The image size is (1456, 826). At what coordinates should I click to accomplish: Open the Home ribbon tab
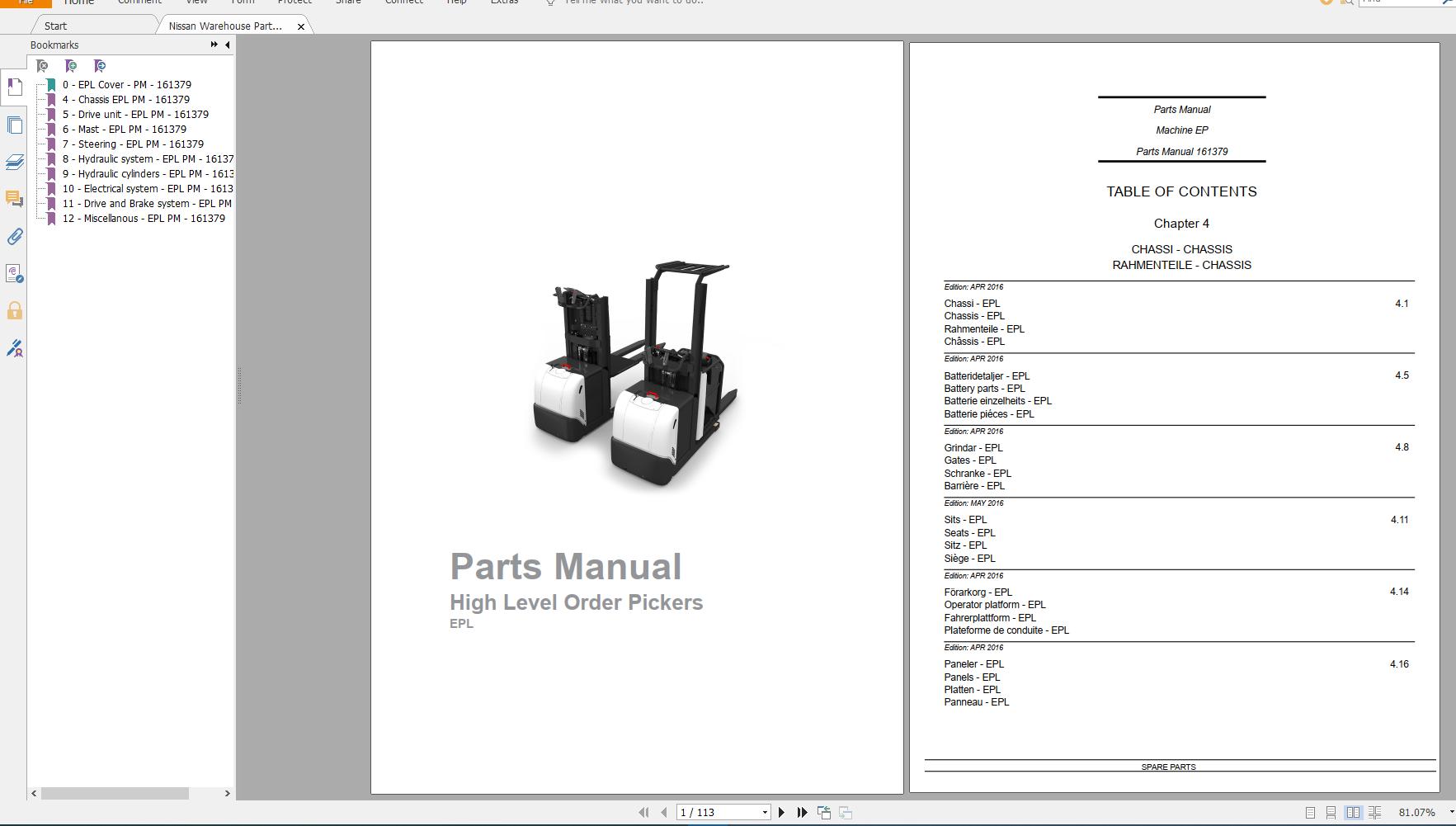click(x=79, y=2)
